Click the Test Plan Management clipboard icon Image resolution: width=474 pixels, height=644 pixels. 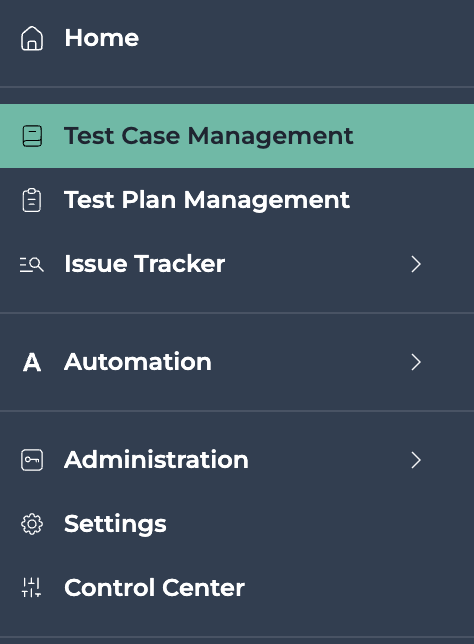click(x=32, y=200)
